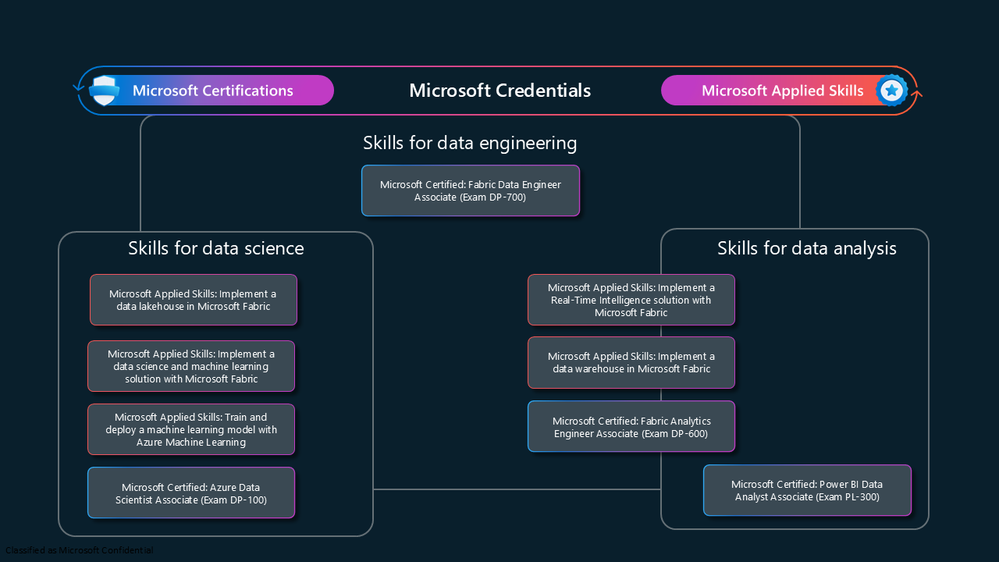Open the Real-Time Intelligence solution card
The height and width of the screenshot is (562, 999).
point(631,300)
